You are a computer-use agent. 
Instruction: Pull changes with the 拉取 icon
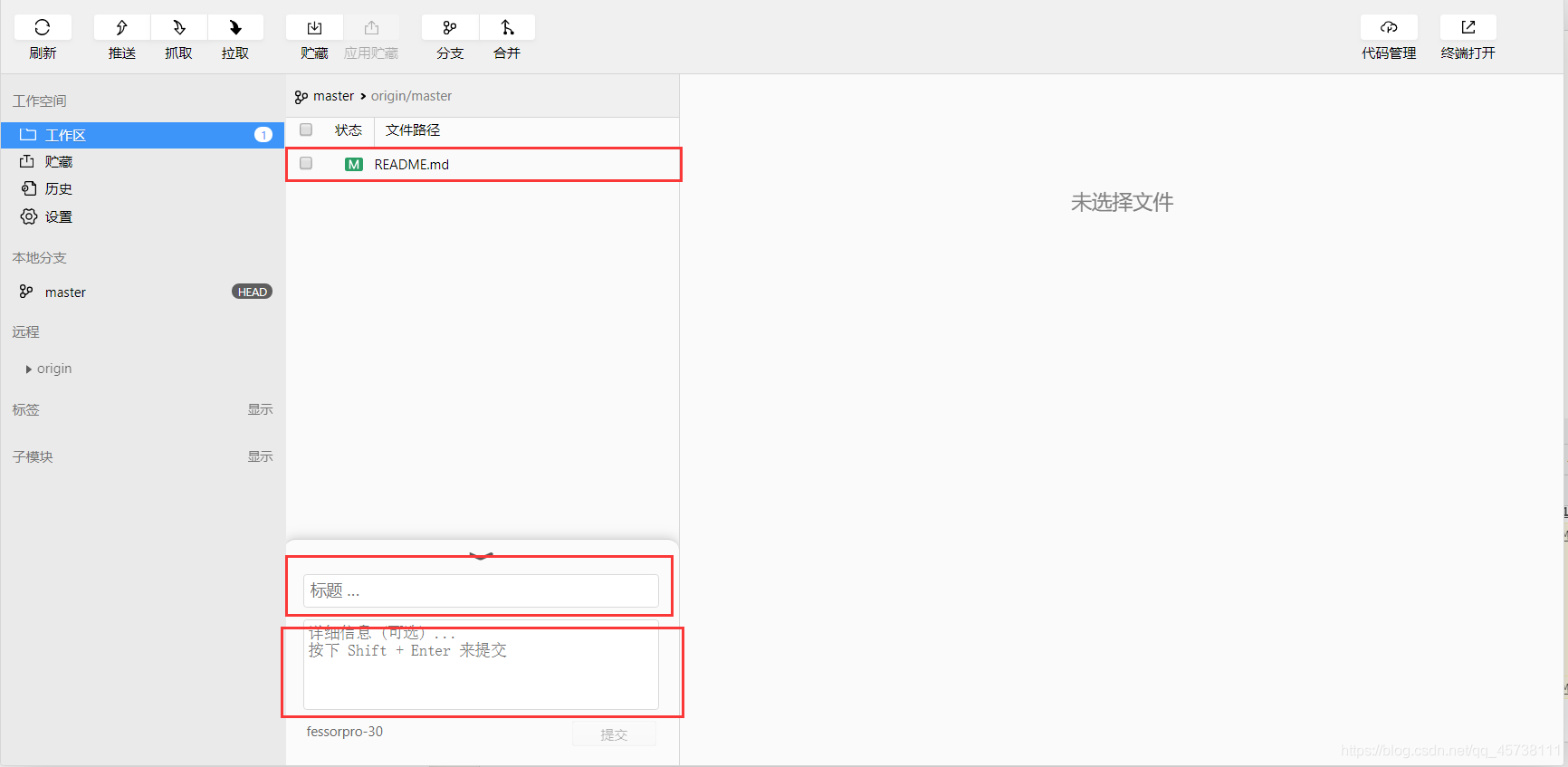pos(235,28)
